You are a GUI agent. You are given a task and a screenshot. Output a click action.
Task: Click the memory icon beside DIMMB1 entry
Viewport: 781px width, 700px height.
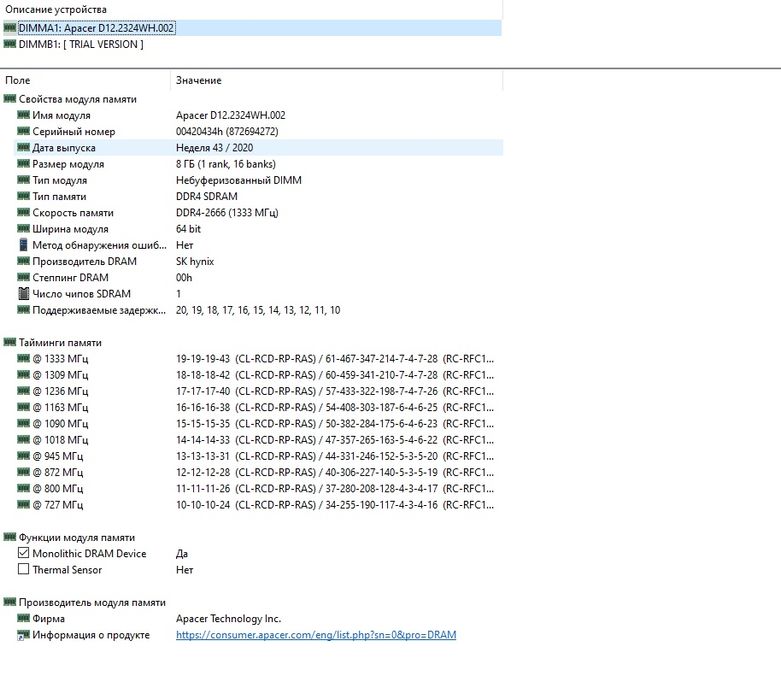coord(9,44)
